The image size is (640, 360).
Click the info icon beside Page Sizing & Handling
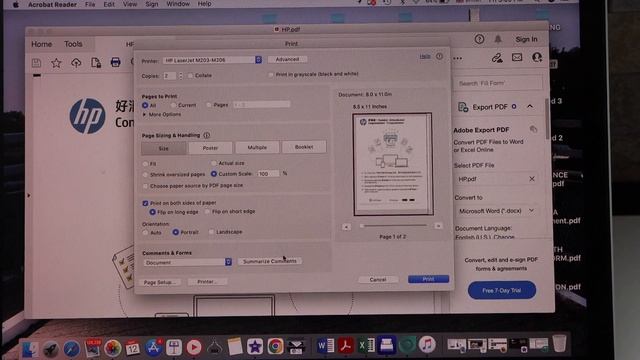pos(207,135)
